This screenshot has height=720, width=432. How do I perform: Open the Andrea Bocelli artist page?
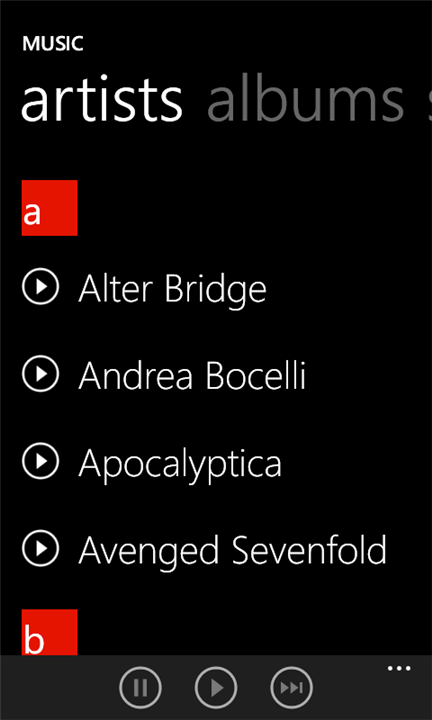[192, 375]
